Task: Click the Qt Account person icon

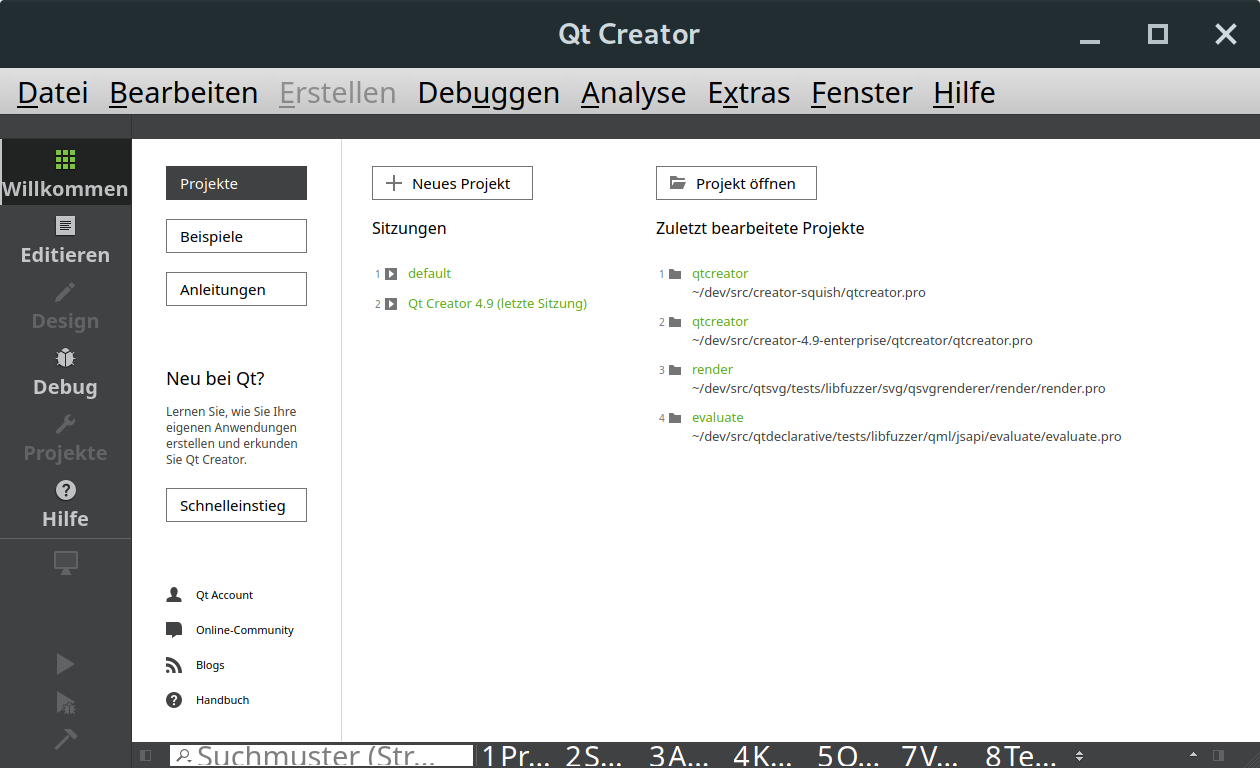Action: pos(174,595)
